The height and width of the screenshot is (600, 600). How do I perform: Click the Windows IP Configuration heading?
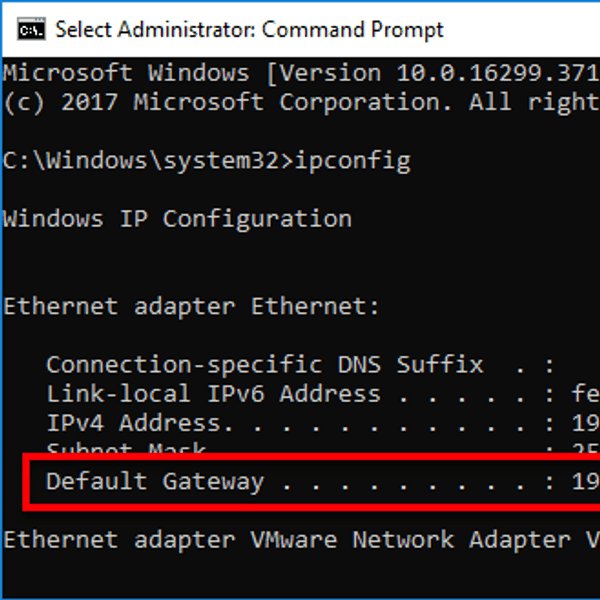178,219
